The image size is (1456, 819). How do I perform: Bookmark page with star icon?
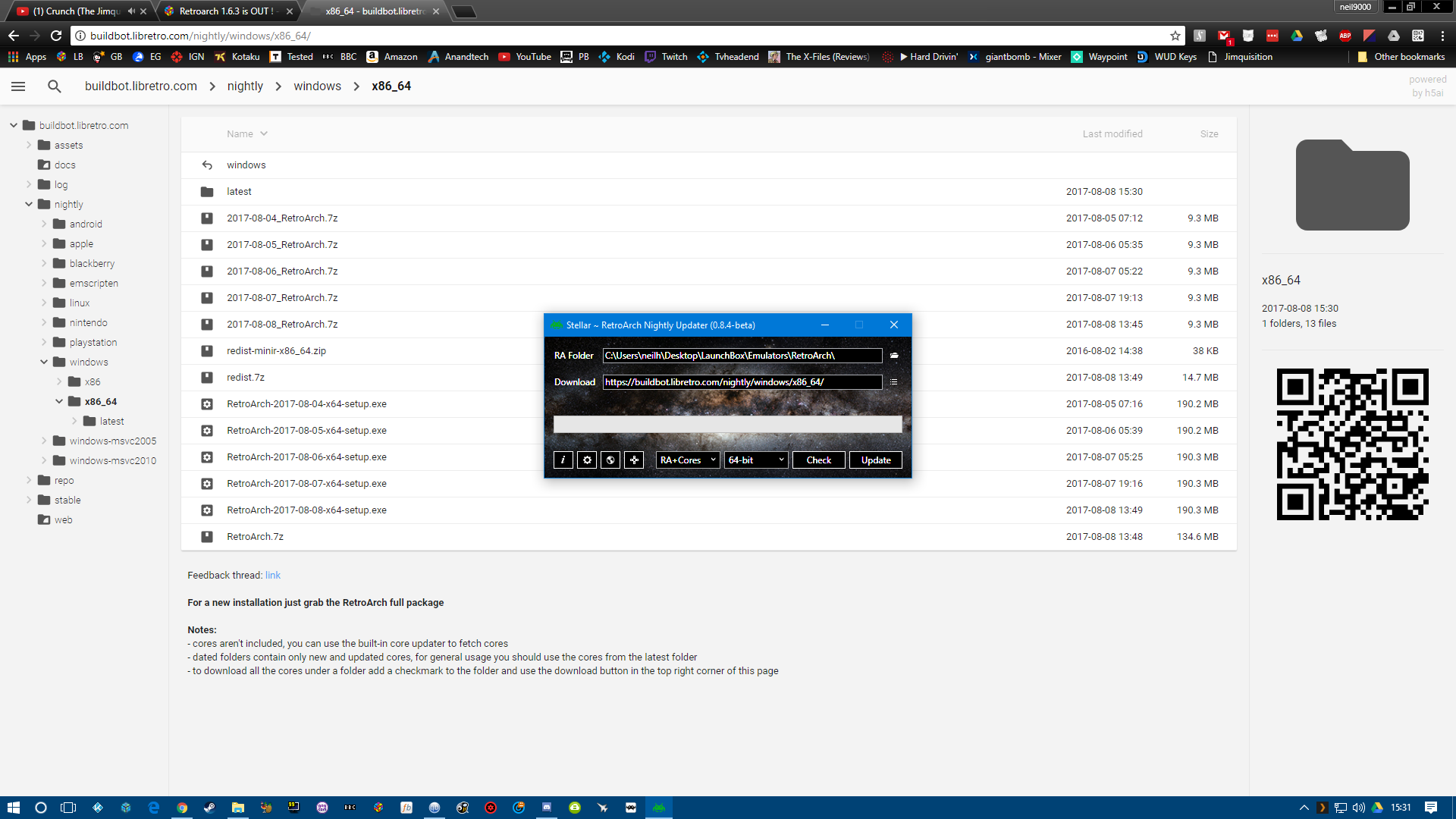(x=1175, y=36)
